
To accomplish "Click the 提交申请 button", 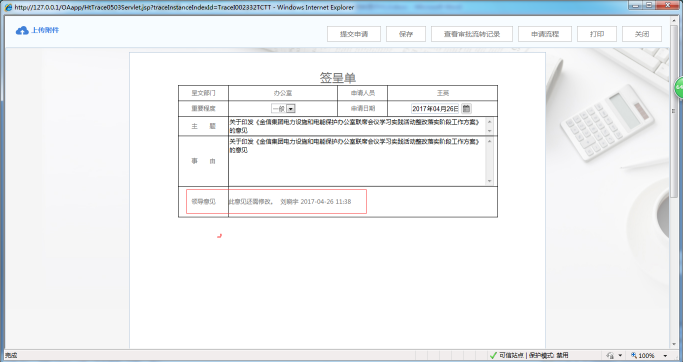I will pos(354,34).
